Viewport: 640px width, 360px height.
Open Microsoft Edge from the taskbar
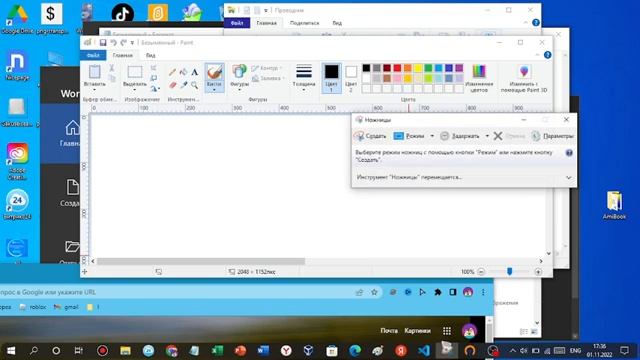[355, 350]
